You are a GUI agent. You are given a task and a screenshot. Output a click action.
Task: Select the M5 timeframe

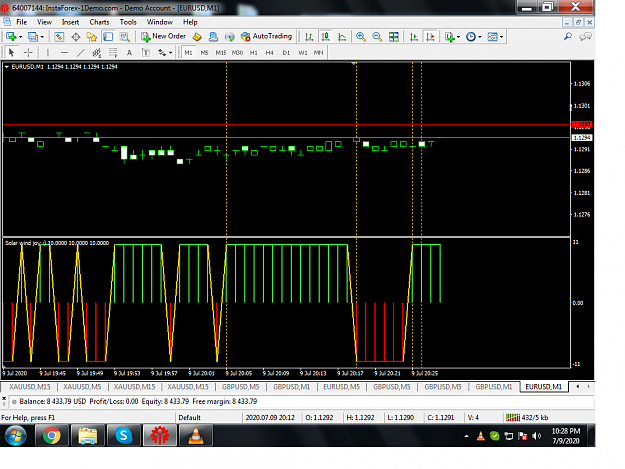[204, 53]
